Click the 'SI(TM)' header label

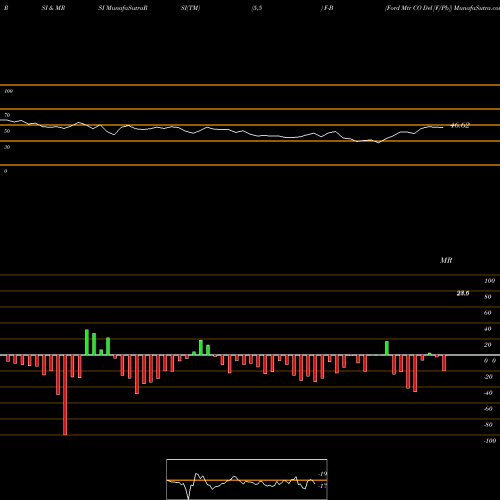190,8
